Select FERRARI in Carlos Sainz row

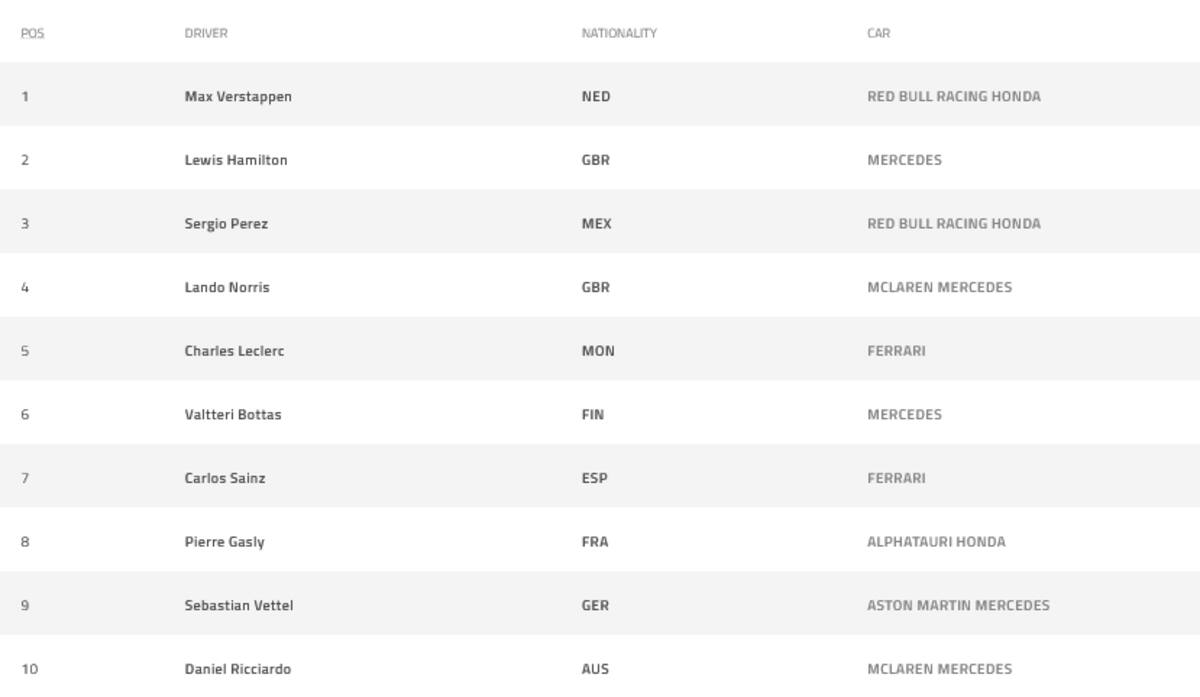coord(896,478)
